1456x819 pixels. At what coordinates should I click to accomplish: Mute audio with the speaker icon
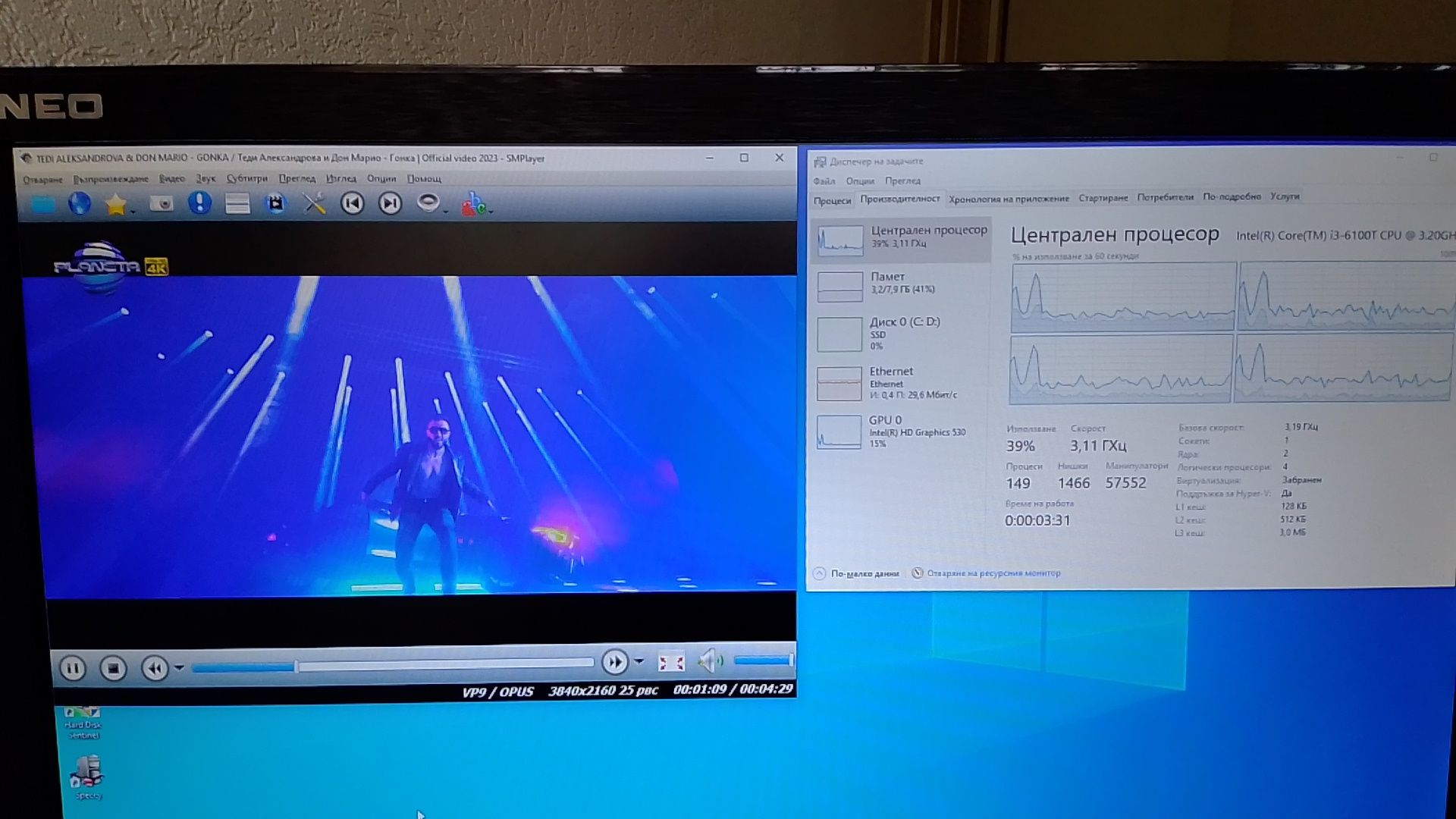711,661
